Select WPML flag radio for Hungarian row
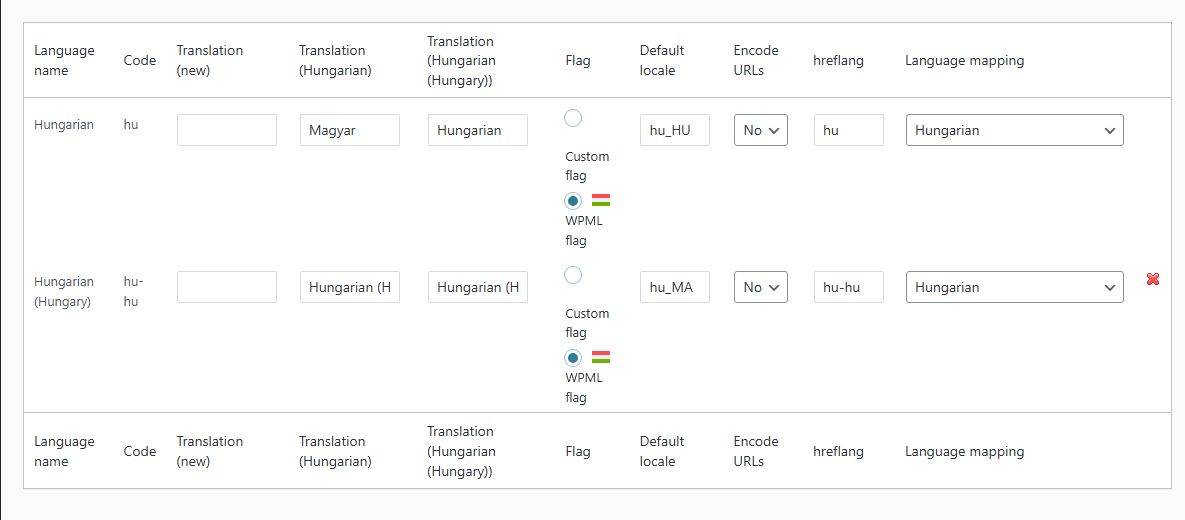This screenshot has height=520, width=1185. tap(573, 201)
